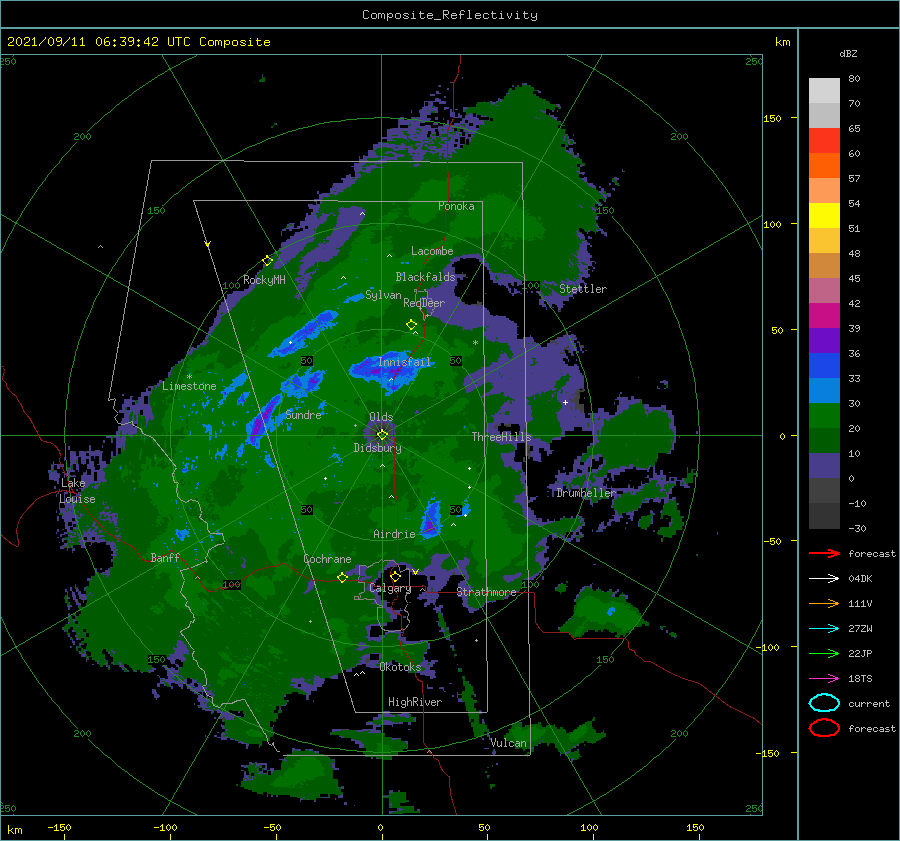This screenshot has height=841, width=900.
Task: Select the orange 60 dBZ color swatch
Action: tap(824, 165)
